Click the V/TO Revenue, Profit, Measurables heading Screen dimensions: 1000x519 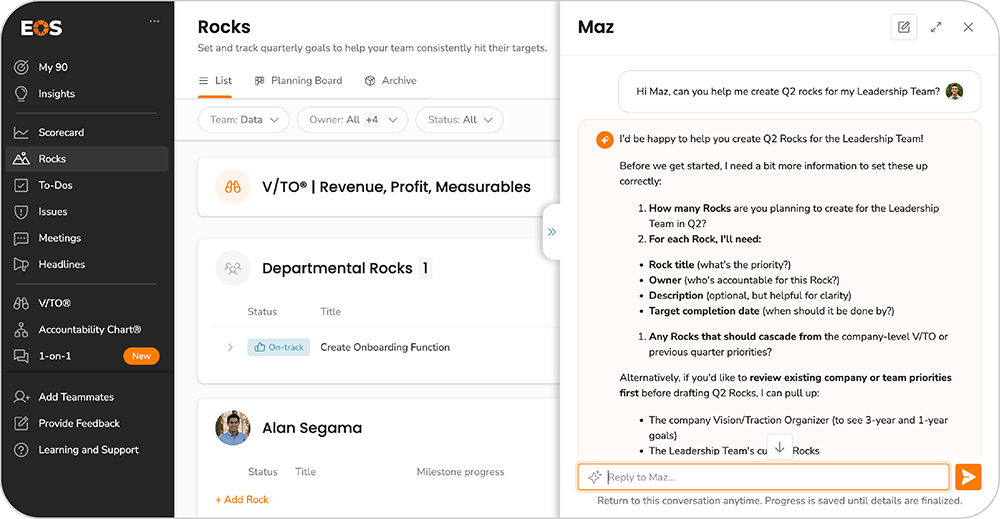tap(396, 187)
